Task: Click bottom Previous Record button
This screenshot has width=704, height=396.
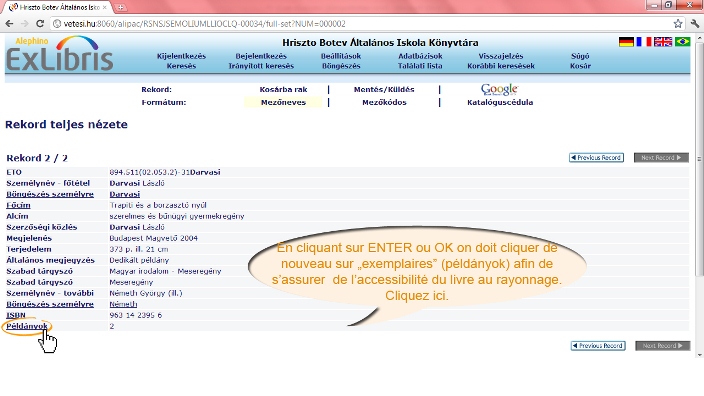Action: tap(598, 346)
